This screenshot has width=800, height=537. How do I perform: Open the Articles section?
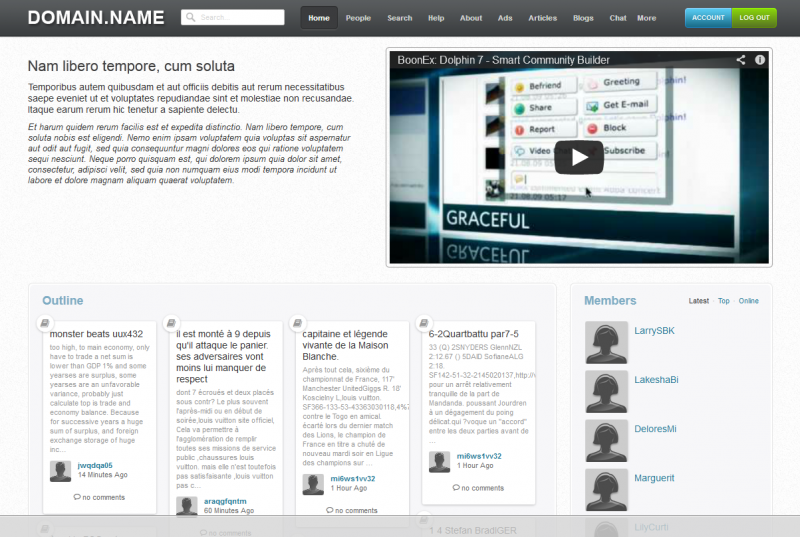pos(543,18)
